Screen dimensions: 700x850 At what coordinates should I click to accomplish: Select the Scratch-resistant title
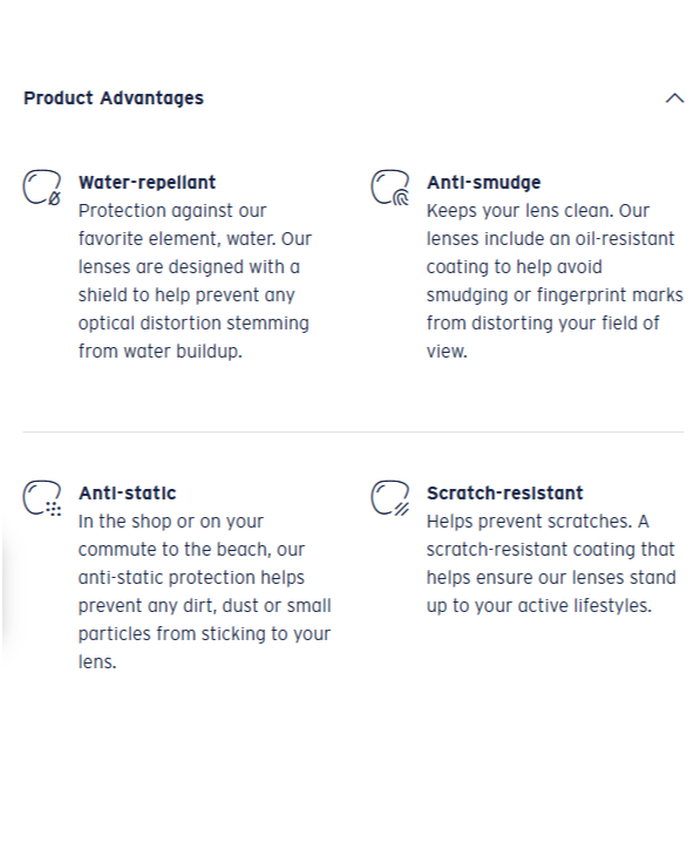click(x=504, y=493)
